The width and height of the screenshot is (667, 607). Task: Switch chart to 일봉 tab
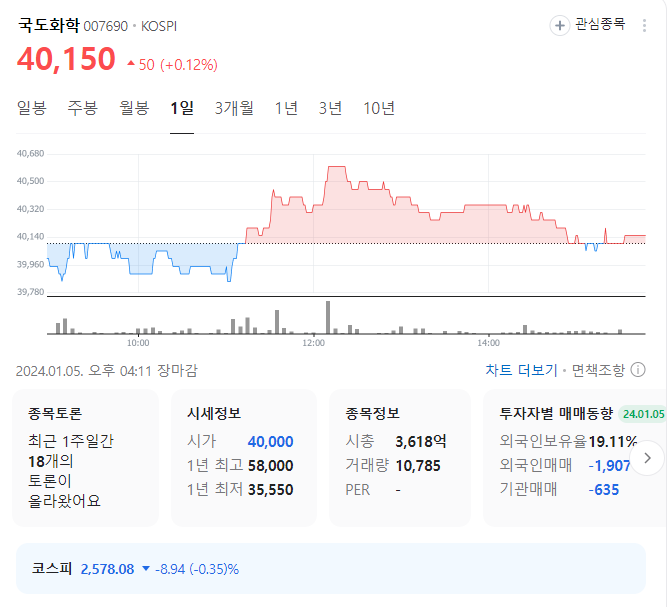pos(31,108)
